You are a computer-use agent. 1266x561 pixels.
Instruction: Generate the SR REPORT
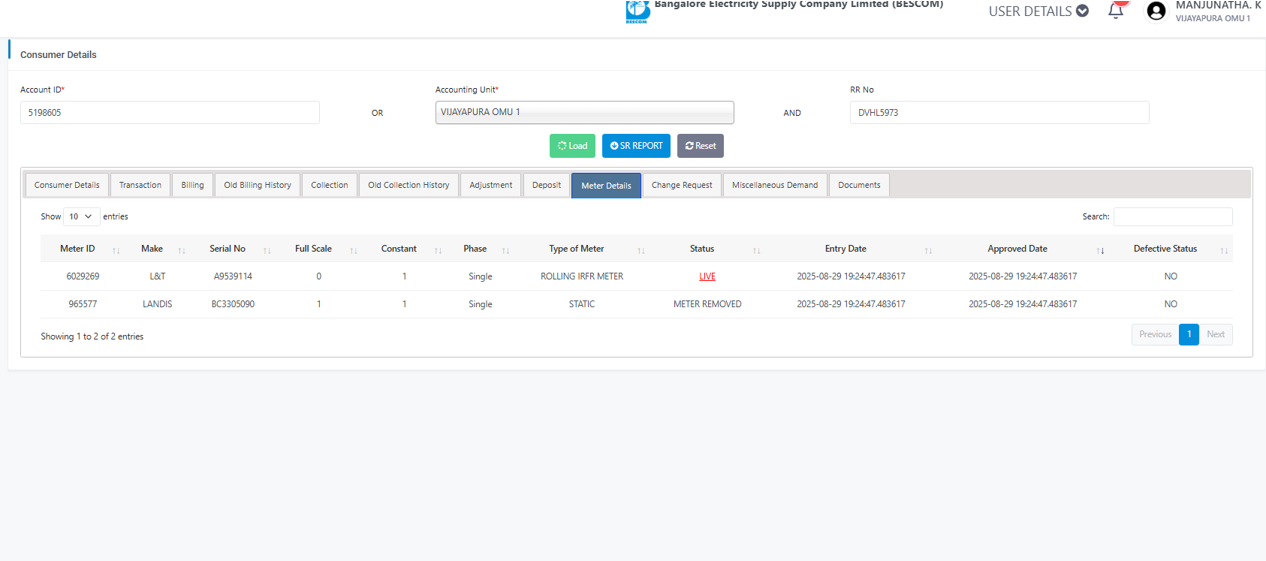pyautogui.click(x=636, y=146)
